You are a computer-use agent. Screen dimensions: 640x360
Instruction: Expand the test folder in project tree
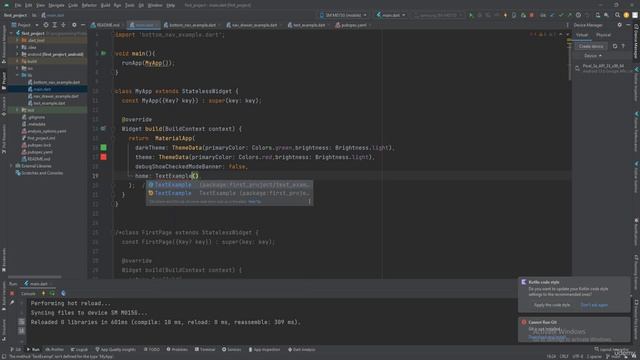tap(17, 110)
